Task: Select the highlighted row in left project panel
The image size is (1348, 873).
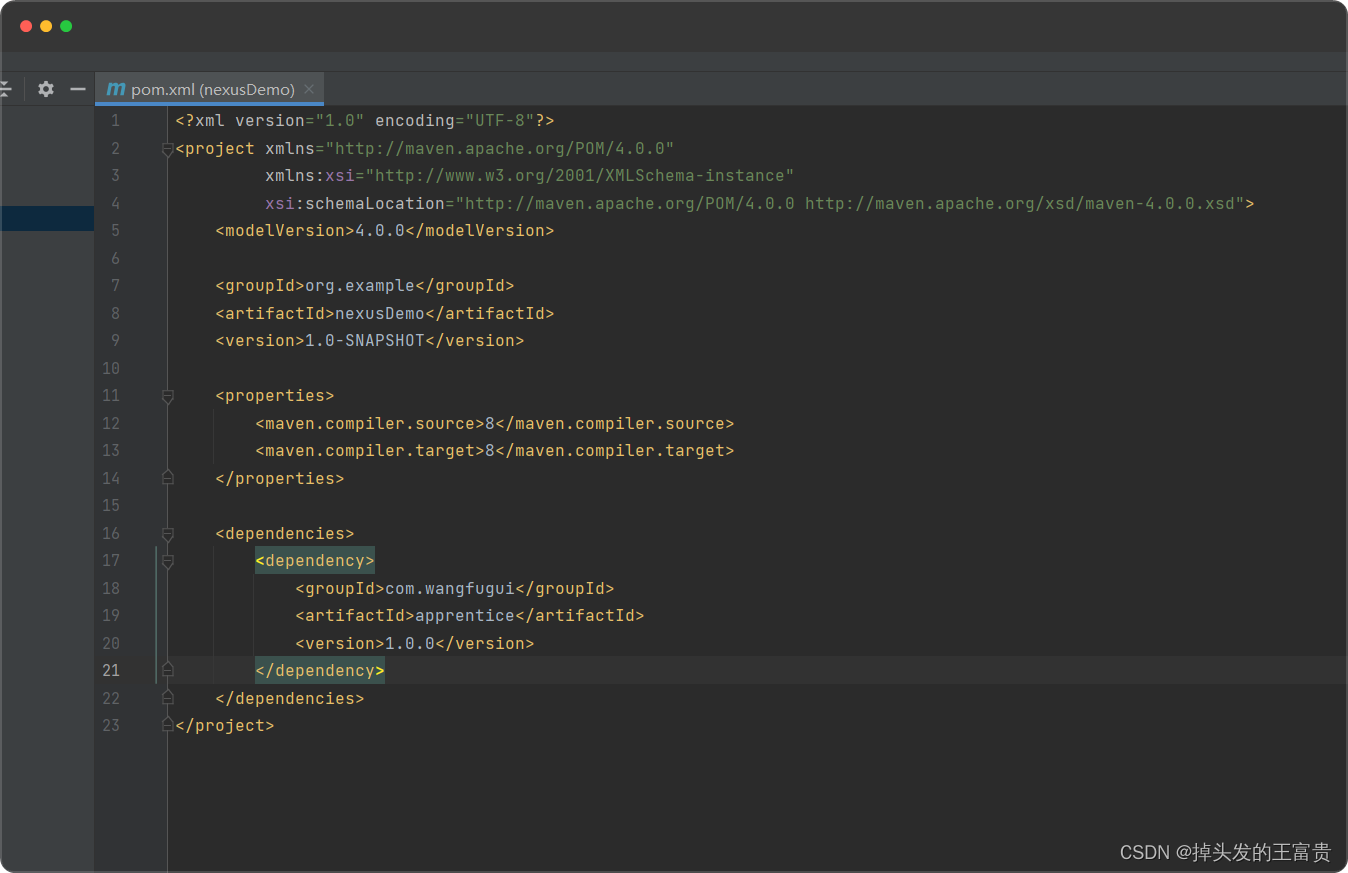Action: point(47,218)
